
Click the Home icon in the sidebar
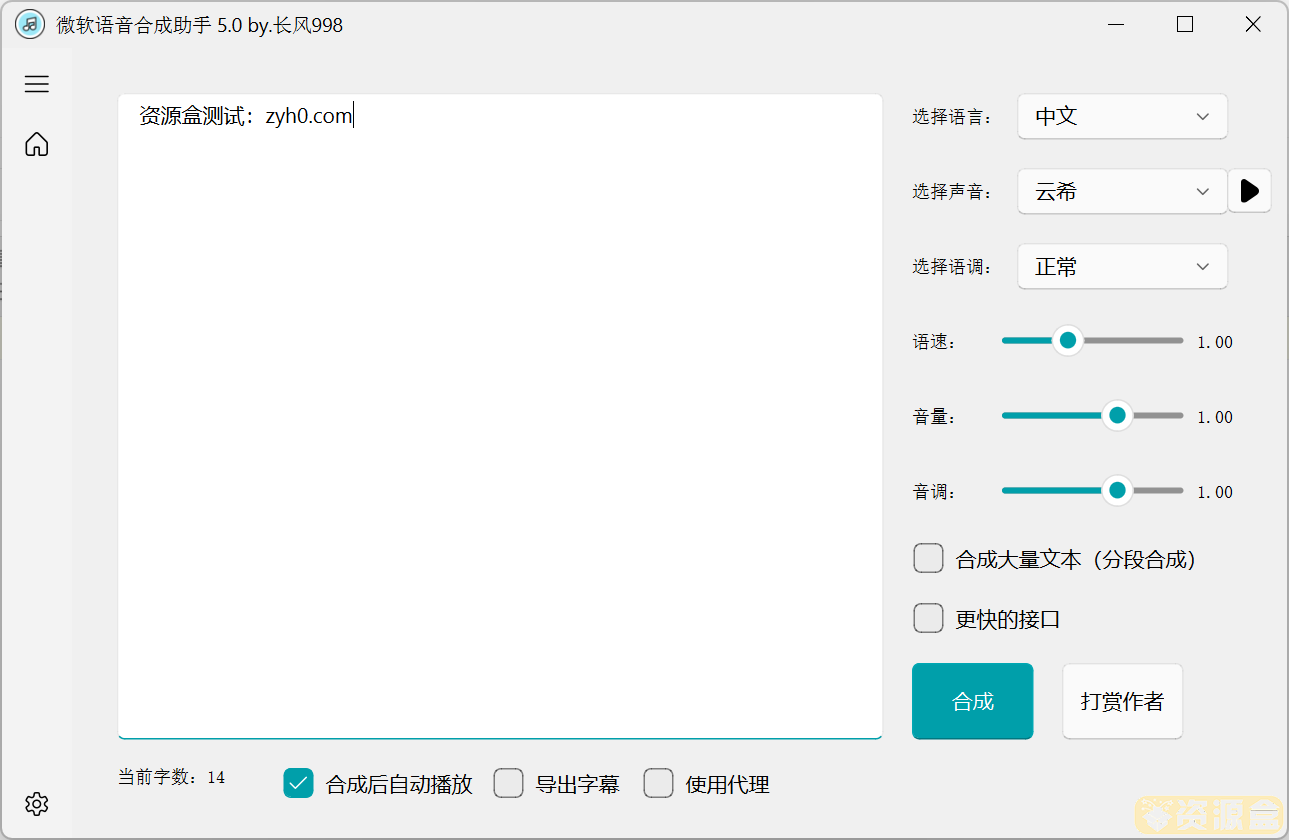click(36, 144)
